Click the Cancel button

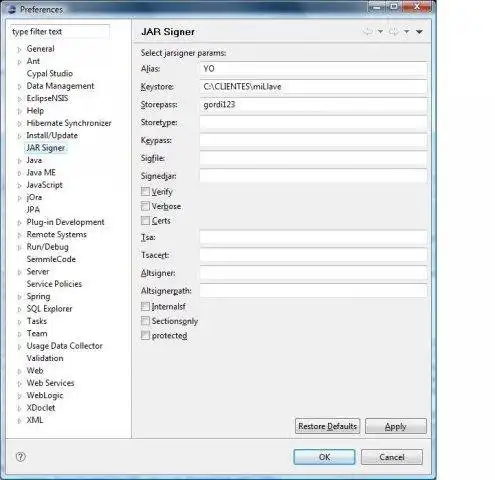click(x=392, y=457)
